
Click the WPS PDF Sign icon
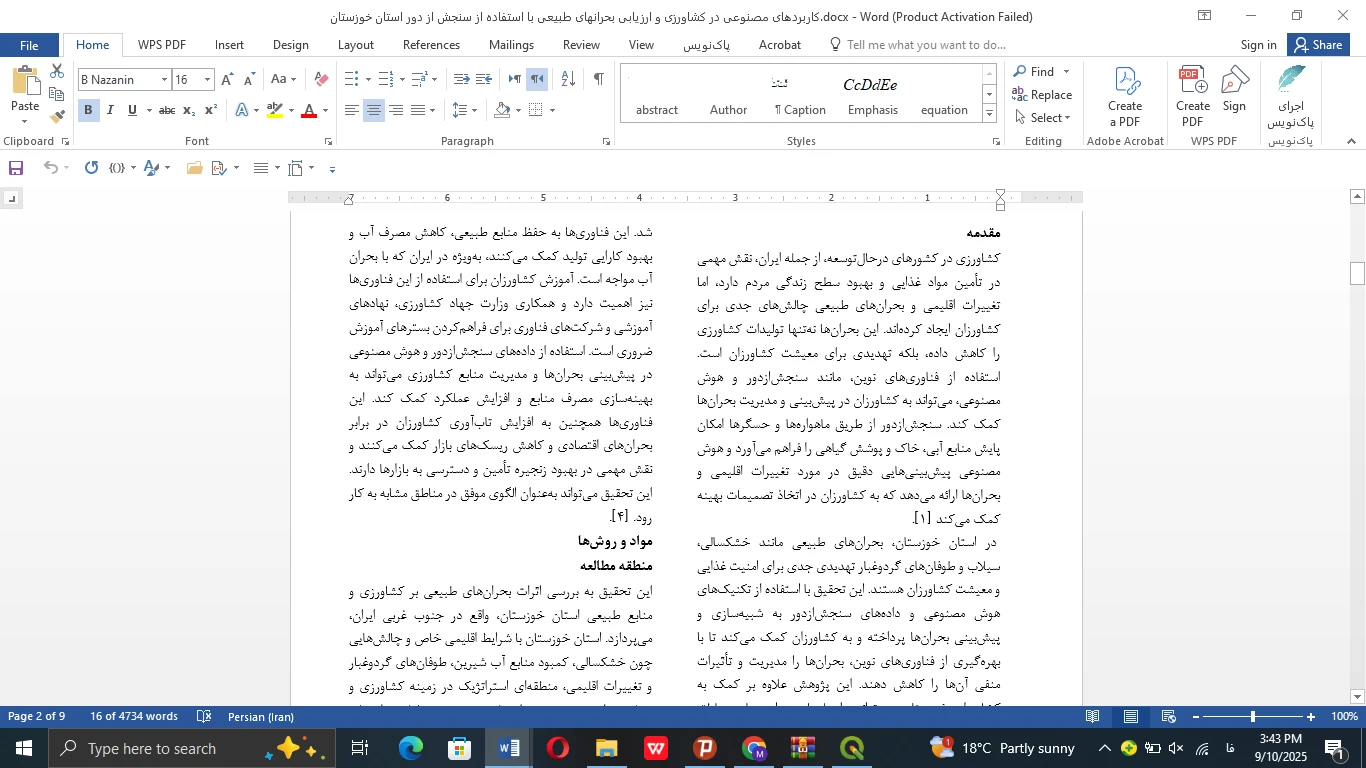click(x=1235, y=90)
